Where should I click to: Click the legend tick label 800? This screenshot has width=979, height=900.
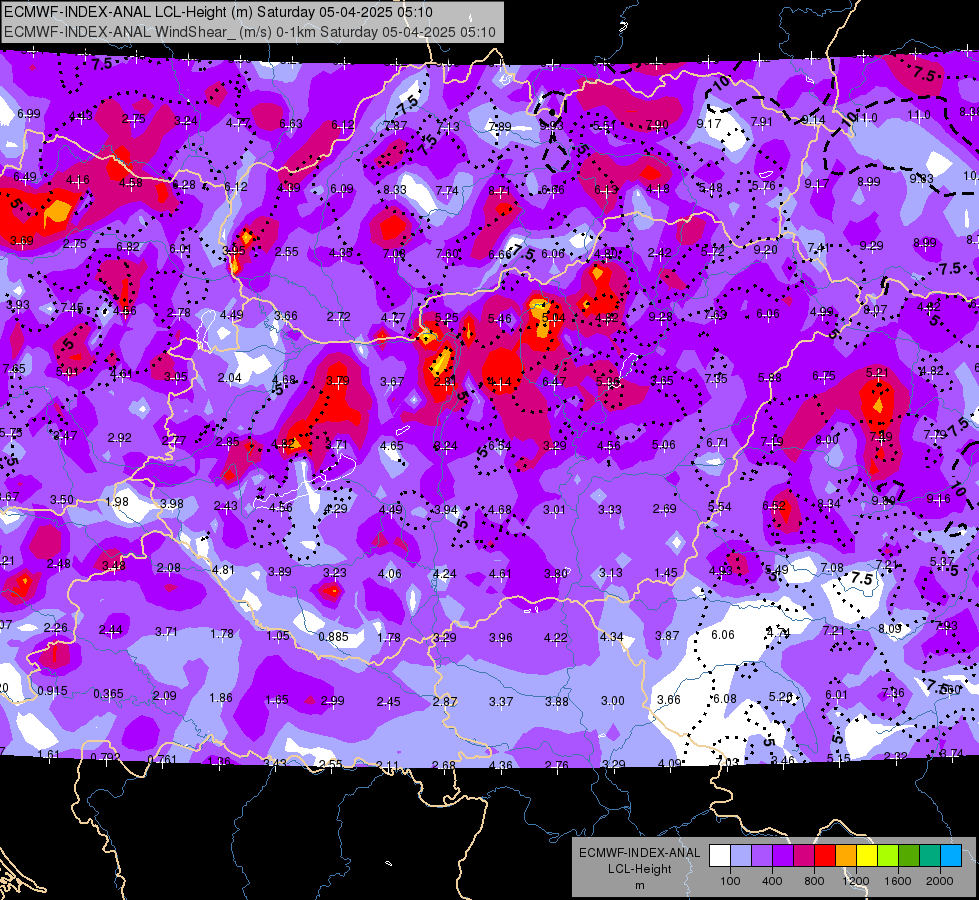(814, 881)
